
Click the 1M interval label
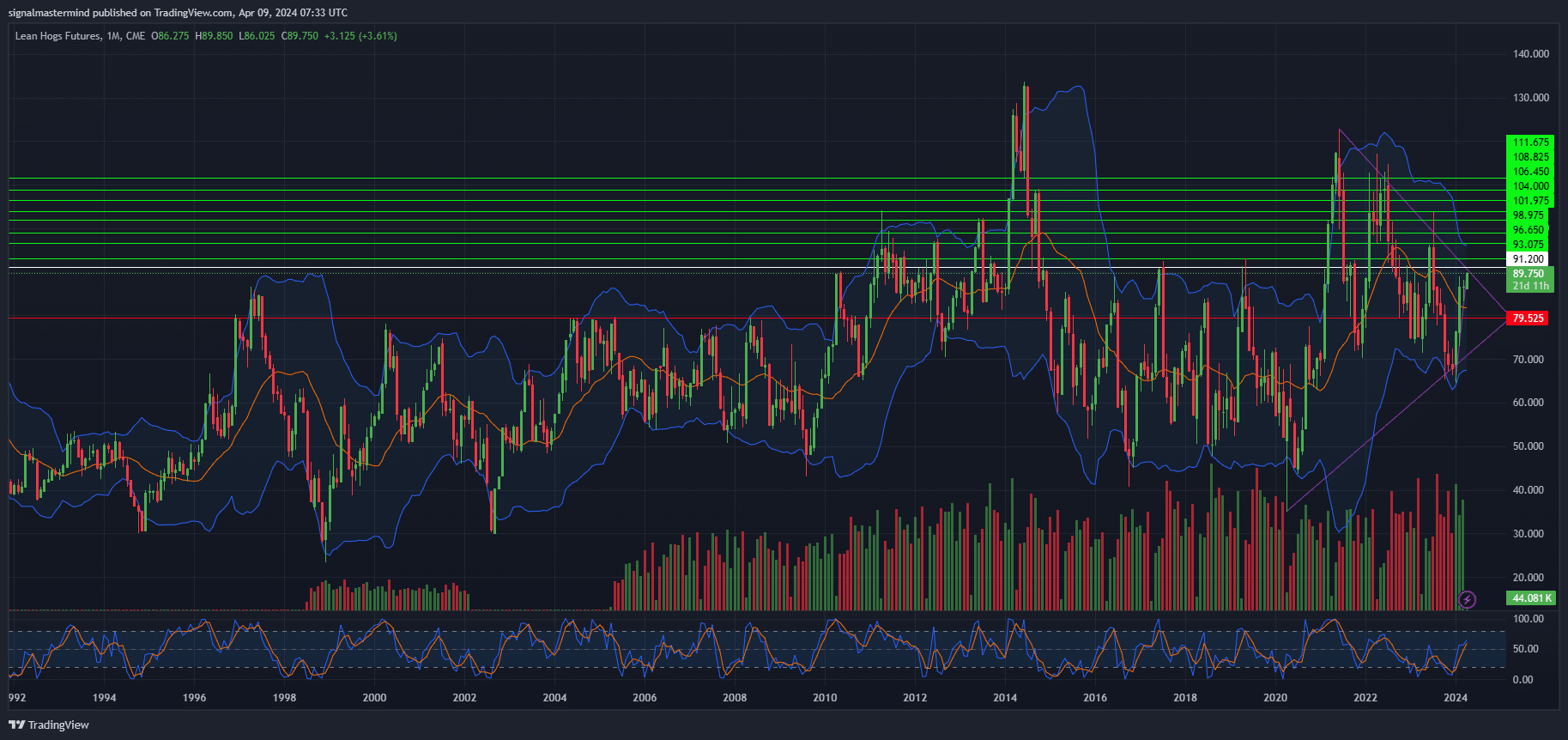(113, 36)
